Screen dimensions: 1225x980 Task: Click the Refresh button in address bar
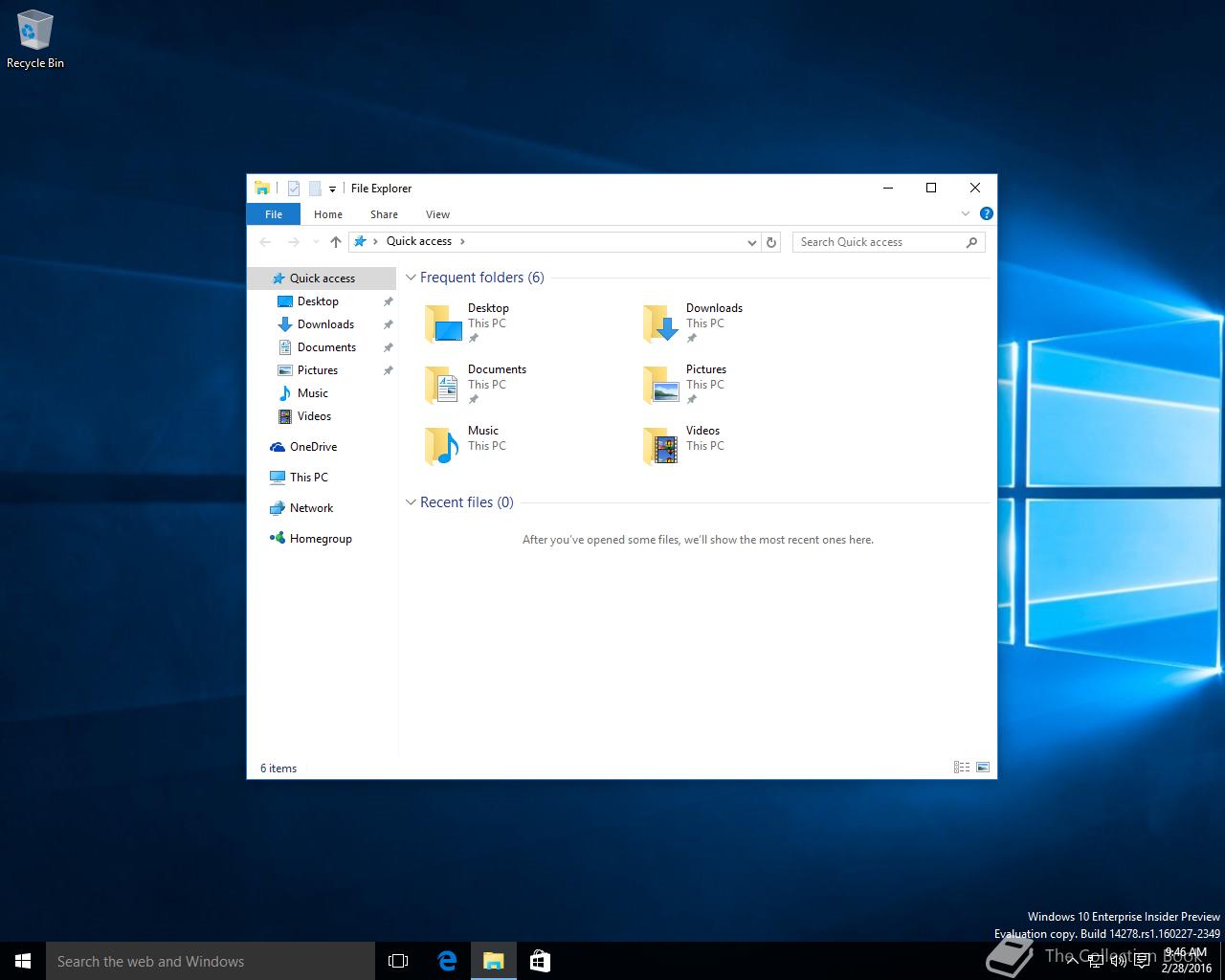tap(771, 242)
